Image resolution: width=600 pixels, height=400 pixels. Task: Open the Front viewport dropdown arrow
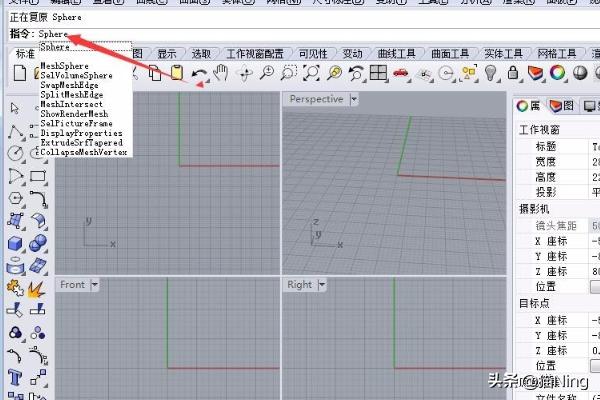pos(94,284)
